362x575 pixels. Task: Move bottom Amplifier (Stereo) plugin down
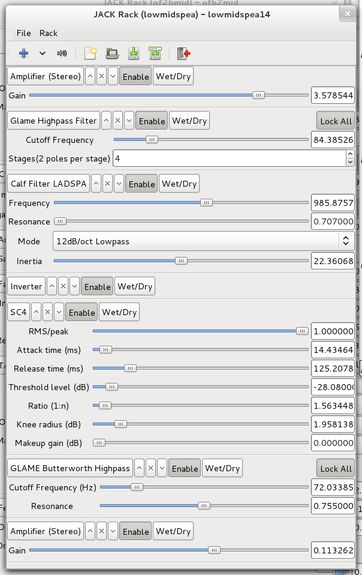(113, 531)
